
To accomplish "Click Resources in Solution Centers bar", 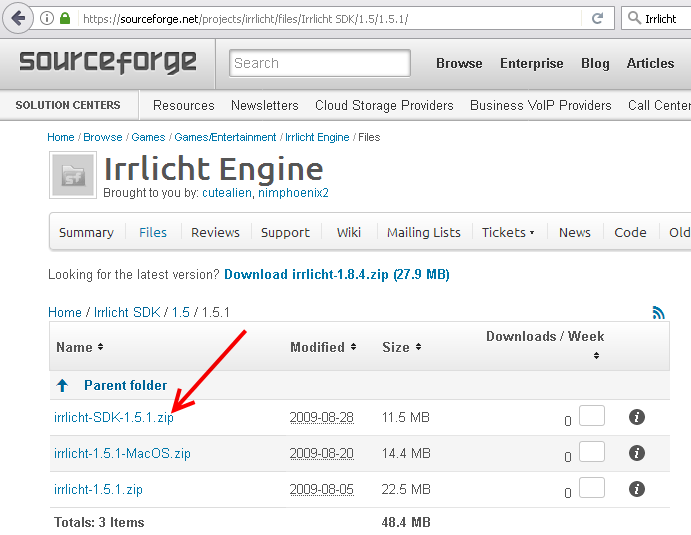I will coord(183,105).
